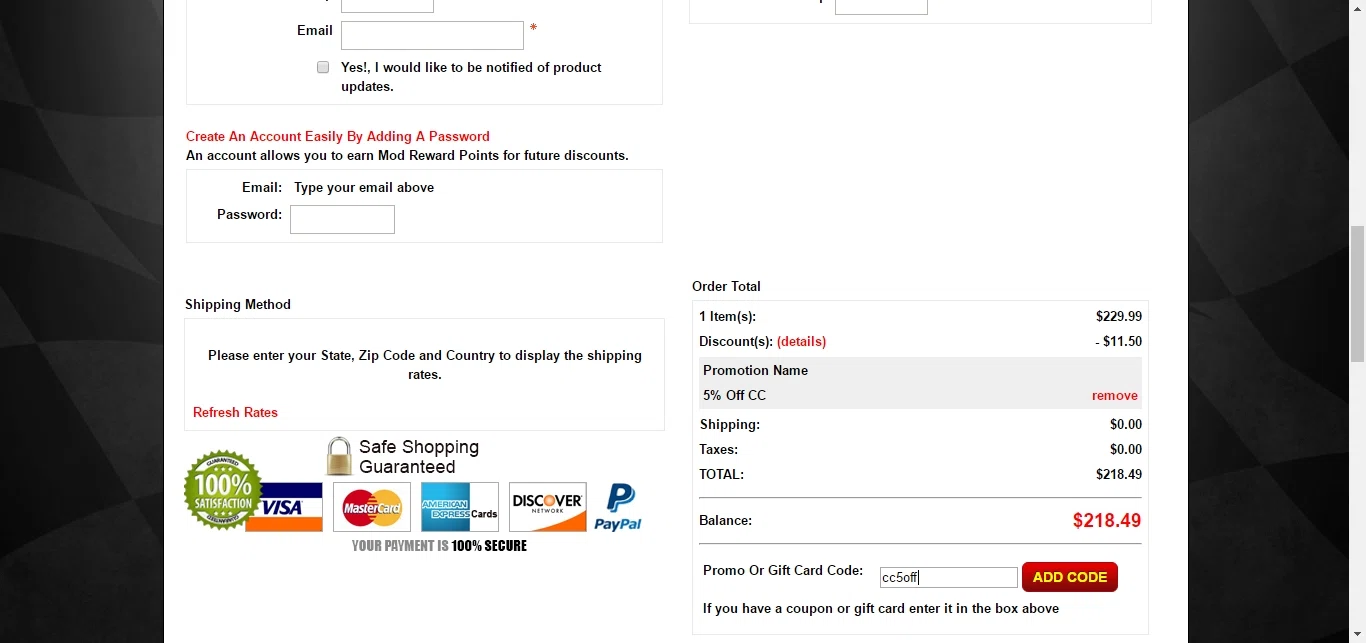Focus the Email input field
Image resolution: width=1366 pixels, height=643 pixels.
click(x=432, y=35)
